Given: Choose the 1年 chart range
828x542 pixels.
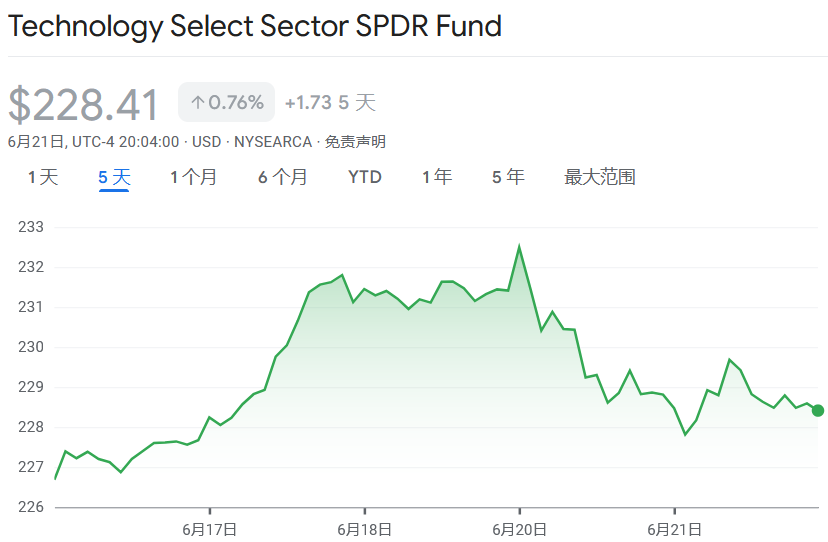Looking at the screenshot, I should tap(437, 177).
